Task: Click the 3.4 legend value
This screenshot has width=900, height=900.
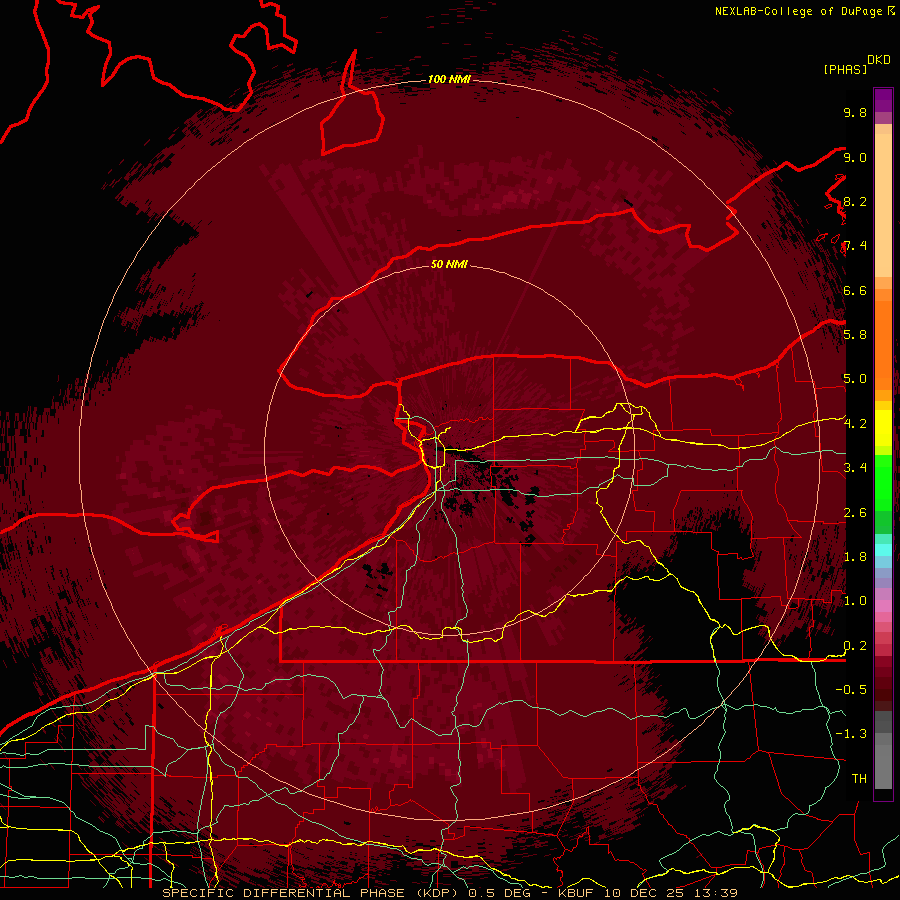Action: tap(855, 468)
